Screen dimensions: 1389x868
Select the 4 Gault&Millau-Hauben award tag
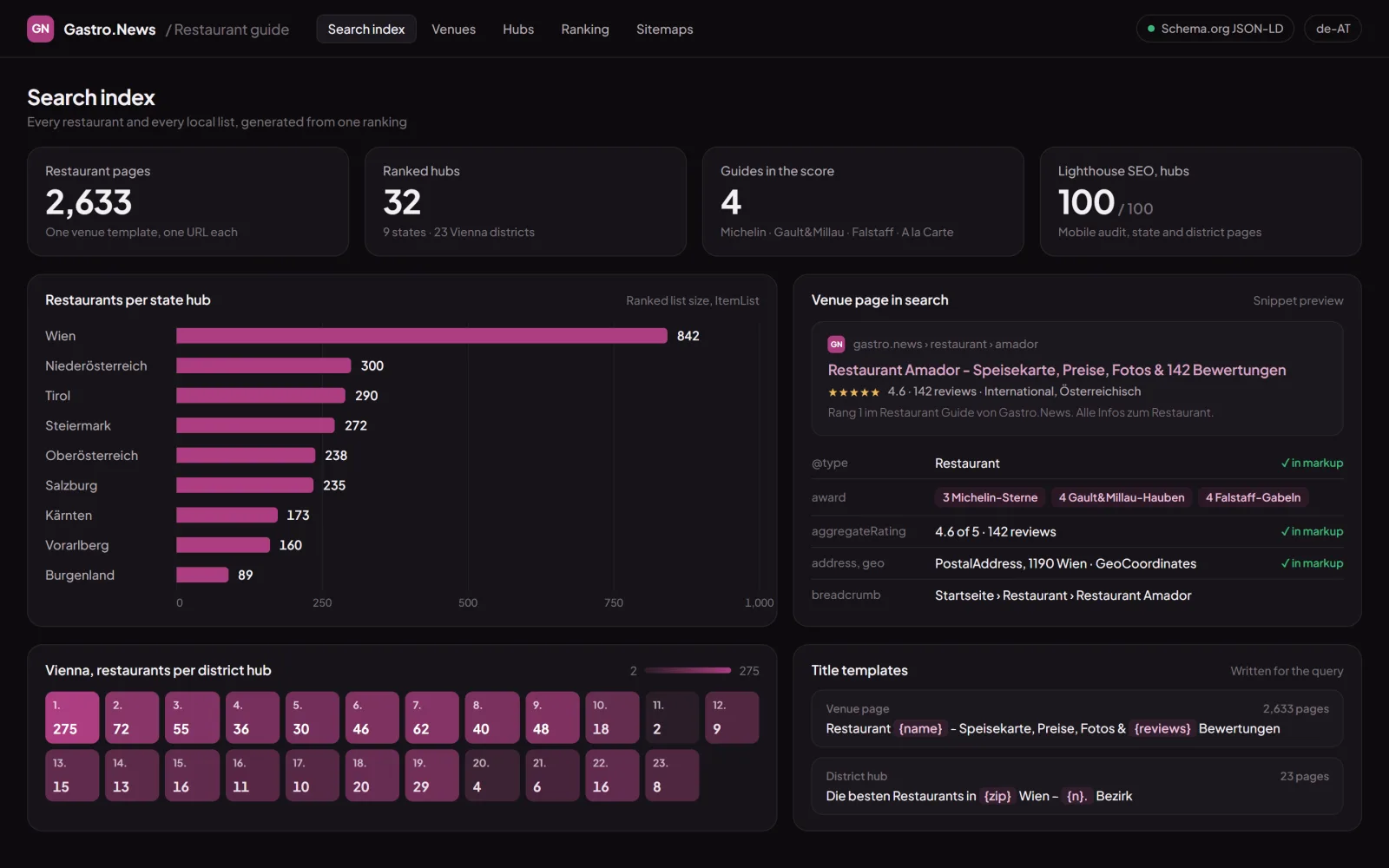1122,497
